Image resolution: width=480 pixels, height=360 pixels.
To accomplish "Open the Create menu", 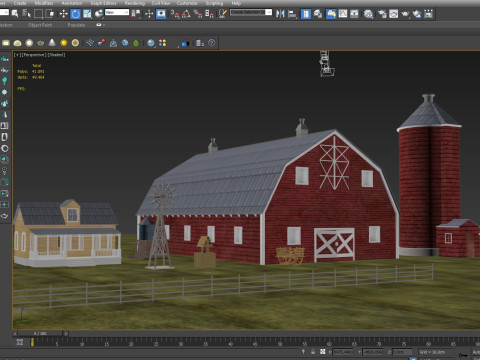I will tap(20, 3).
